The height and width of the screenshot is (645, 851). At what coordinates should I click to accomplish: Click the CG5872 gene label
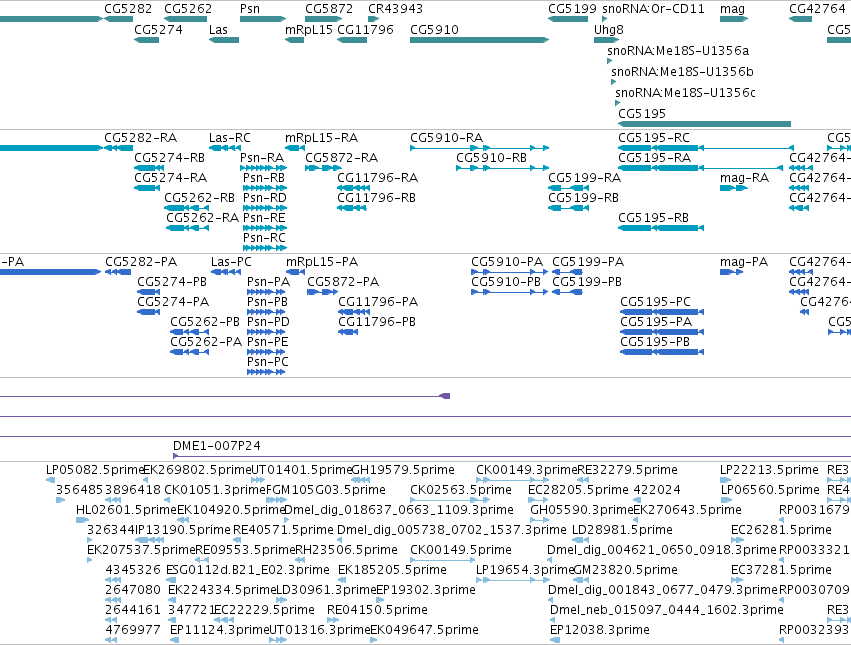click(329, 9)
